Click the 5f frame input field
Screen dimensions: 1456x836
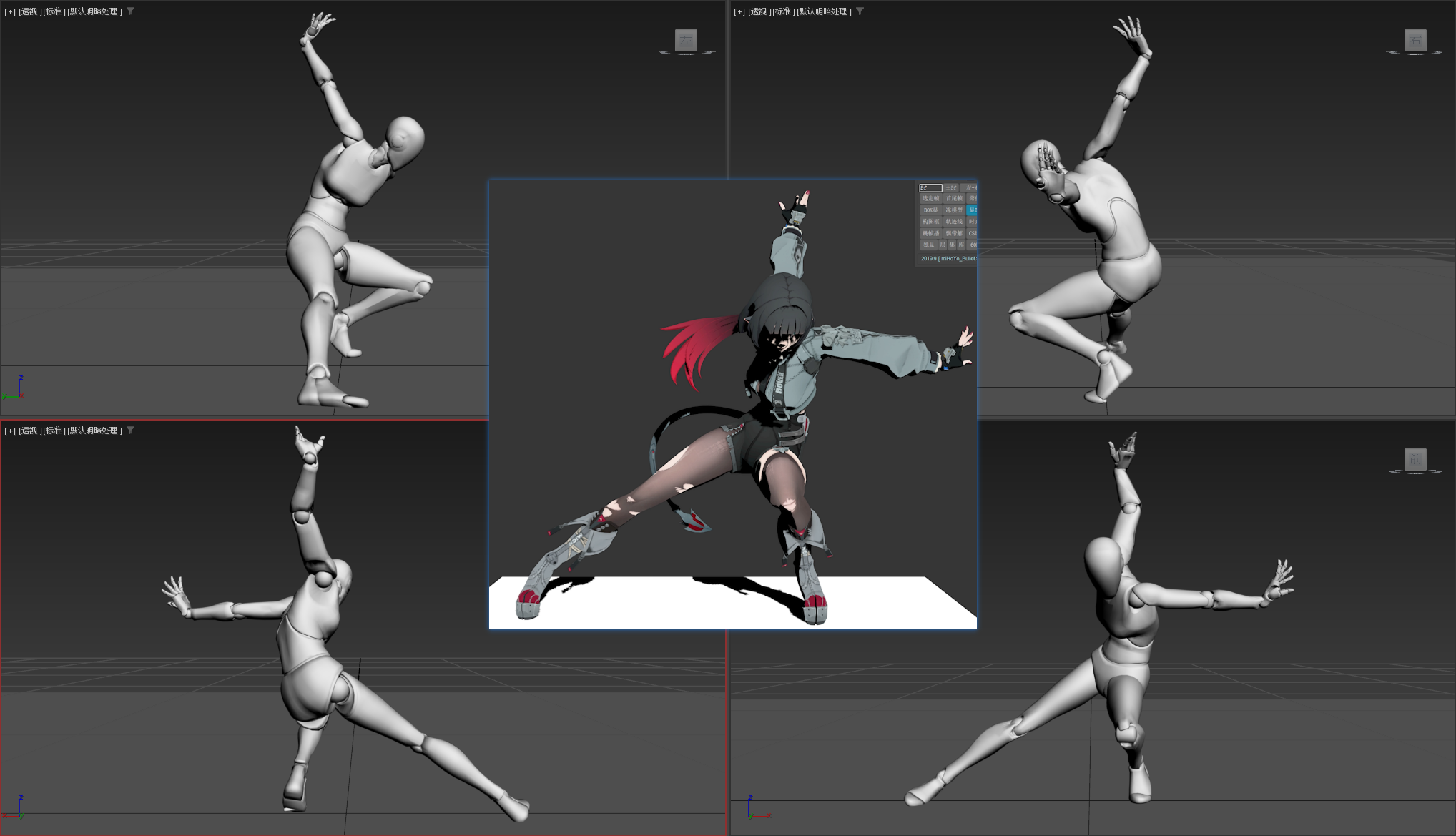click(930, 187)
